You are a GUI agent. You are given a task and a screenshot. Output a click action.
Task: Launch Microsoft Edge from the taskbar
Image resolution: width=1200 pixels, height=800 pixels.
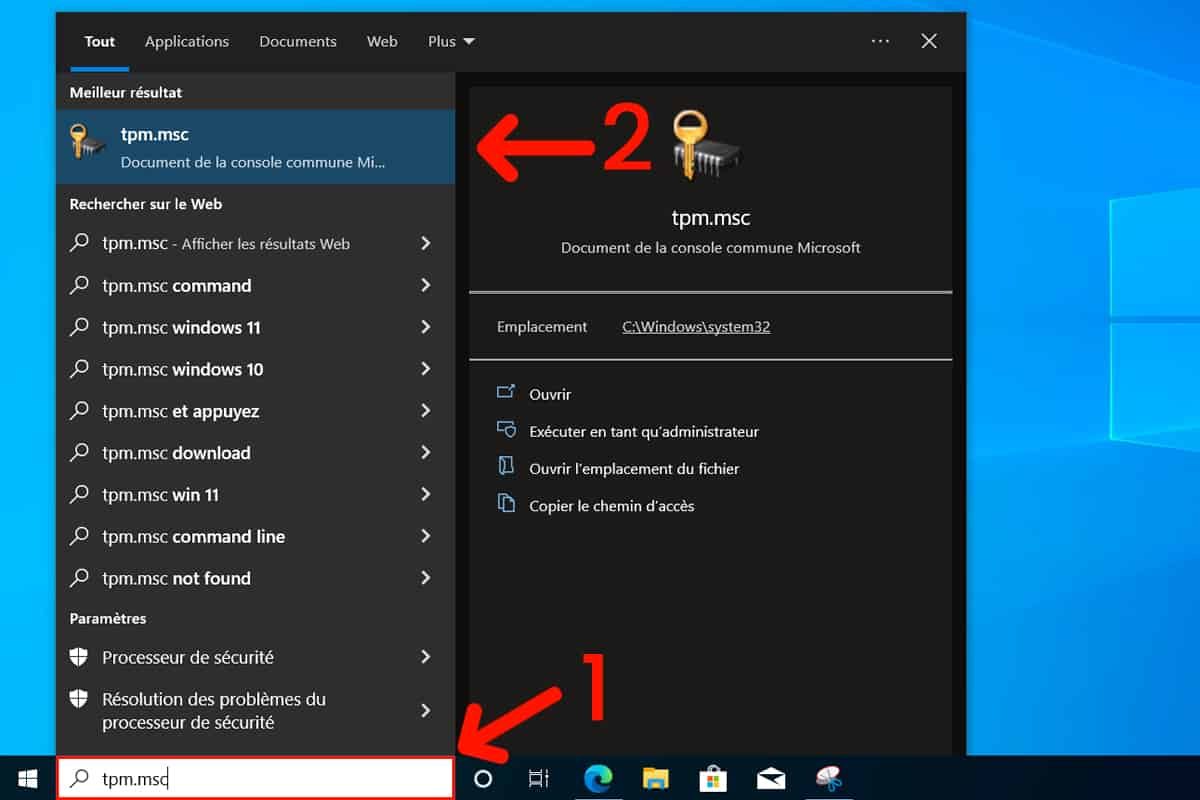pyautogui.click(x=598, y=779)
